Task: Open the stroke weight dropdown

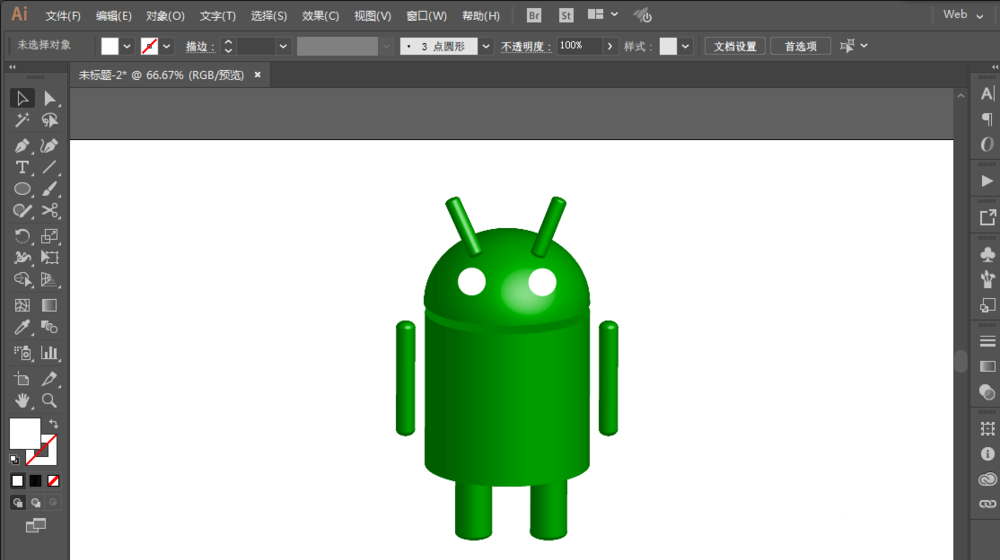Action: pos(283,46)
